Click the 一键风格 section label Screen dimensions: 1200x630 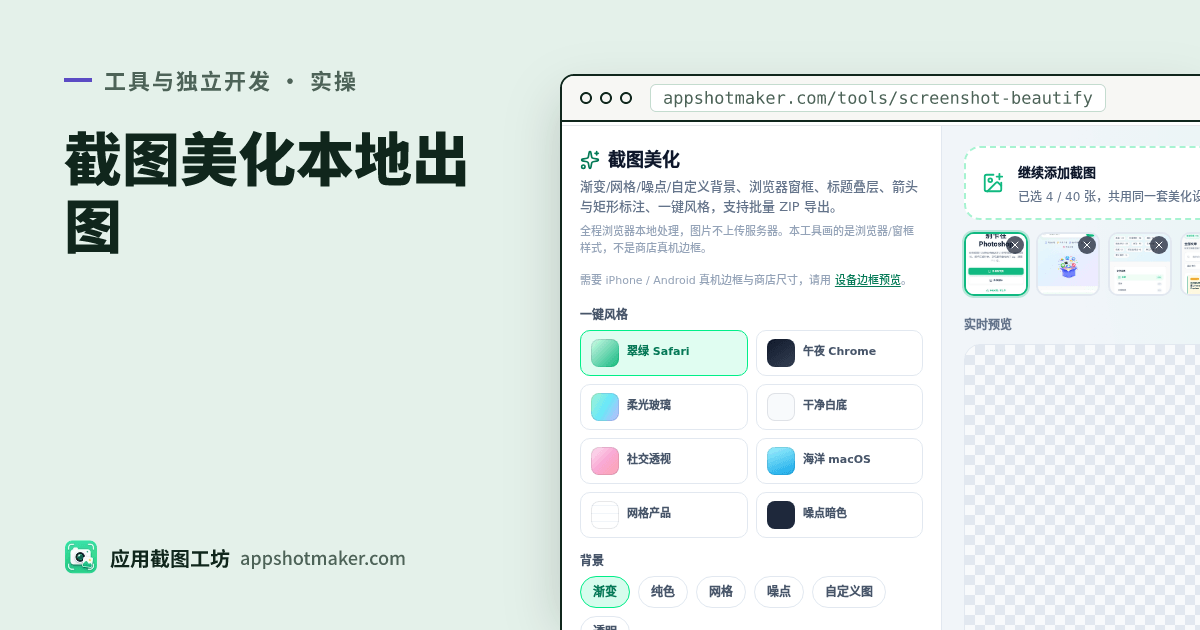(604, 314)
